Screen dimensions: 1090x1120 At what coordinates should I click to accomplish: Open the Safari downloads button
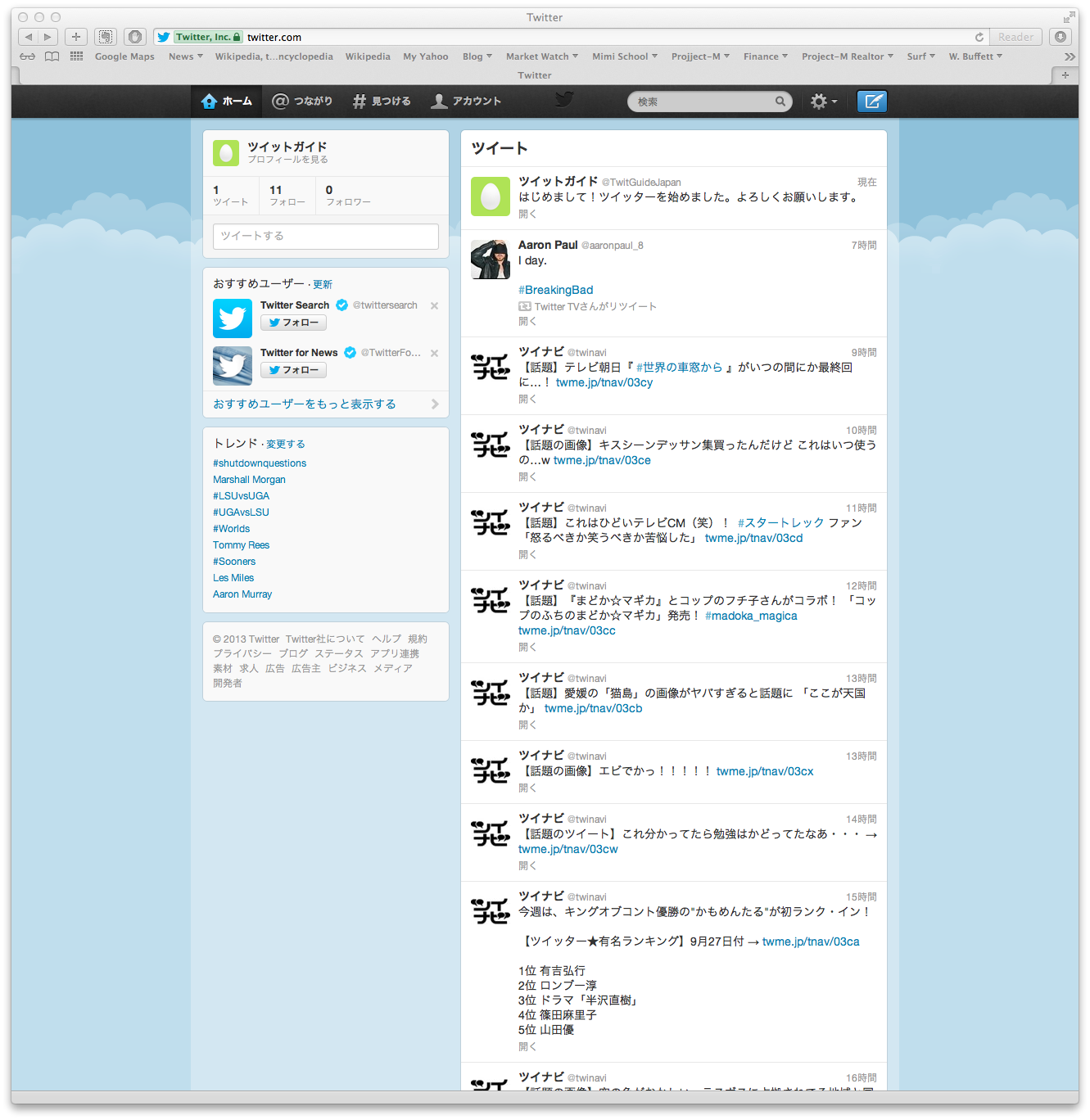1061,37
